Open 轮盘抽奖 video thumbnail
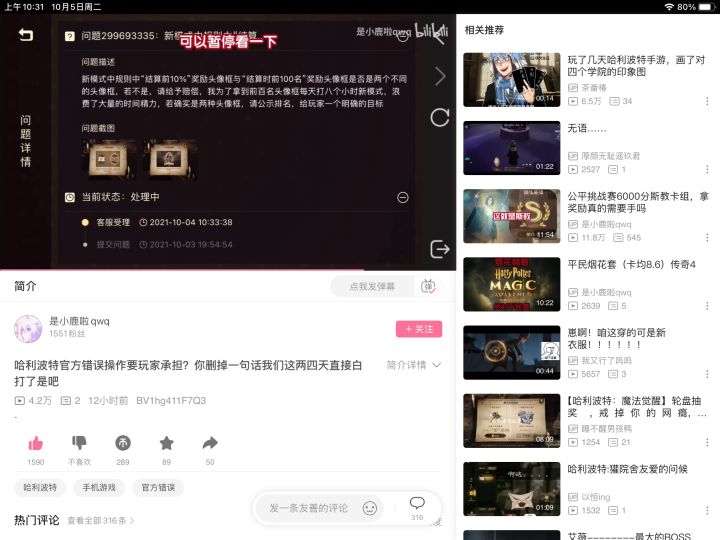 tap(512, 421)
